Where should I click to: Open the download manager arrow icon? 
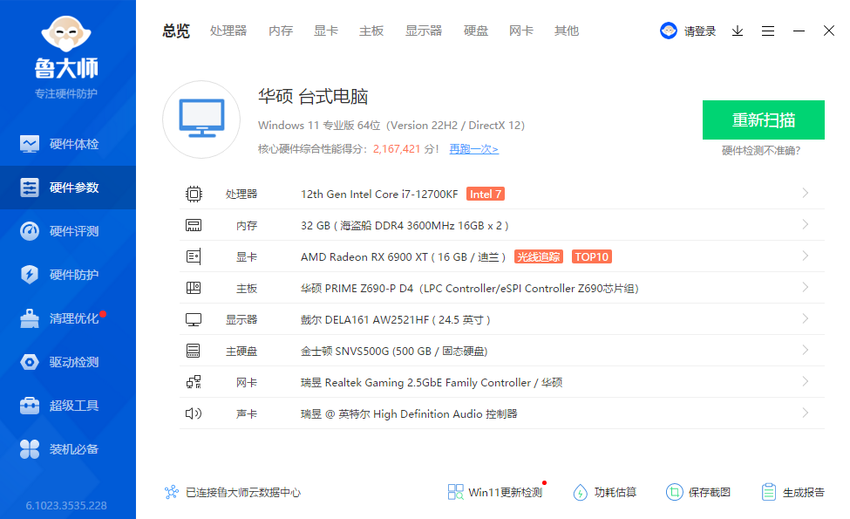tap(737, 31)
